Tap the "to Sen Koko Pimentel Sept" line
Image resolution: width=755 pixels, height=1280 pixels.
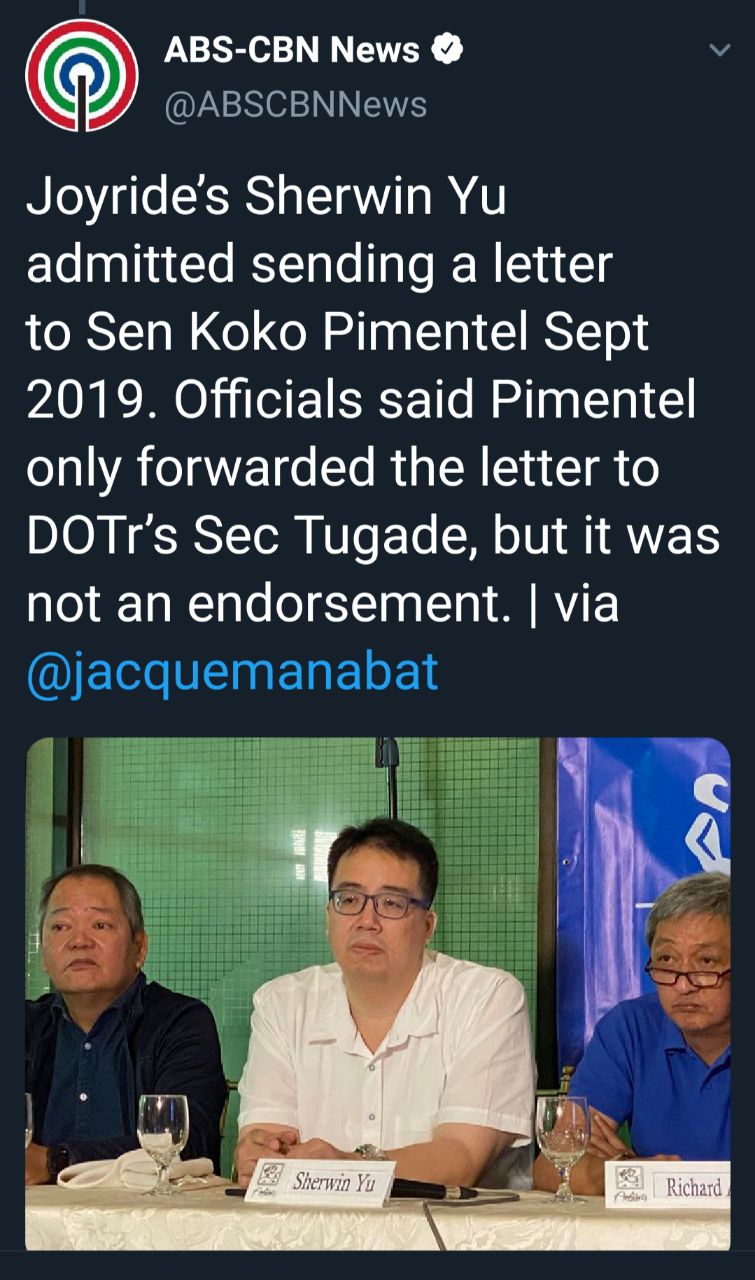(337, 332)
